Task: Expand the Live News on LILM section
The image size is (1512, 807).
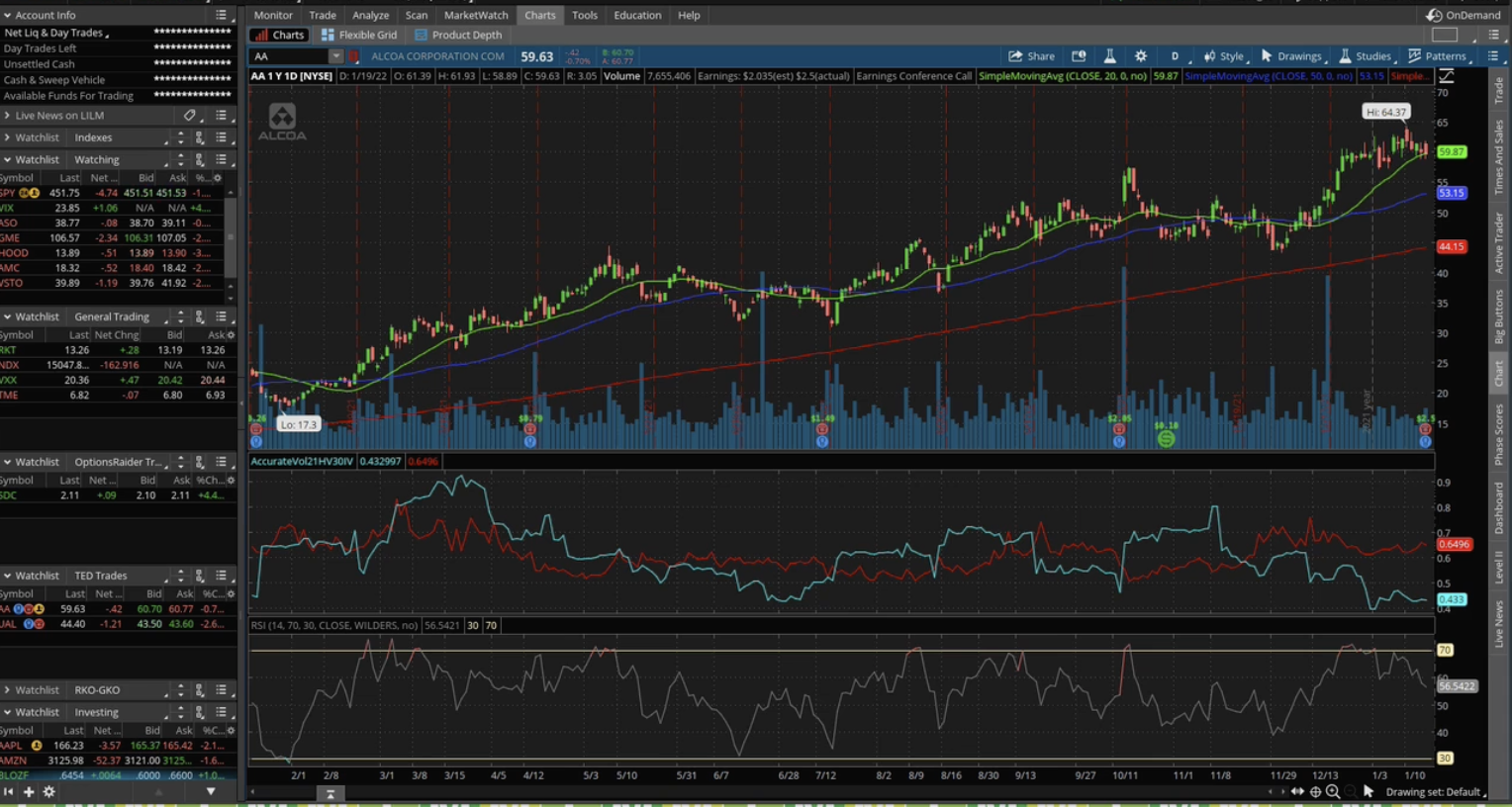Action: pyautogui.click(x=9, y=115)
